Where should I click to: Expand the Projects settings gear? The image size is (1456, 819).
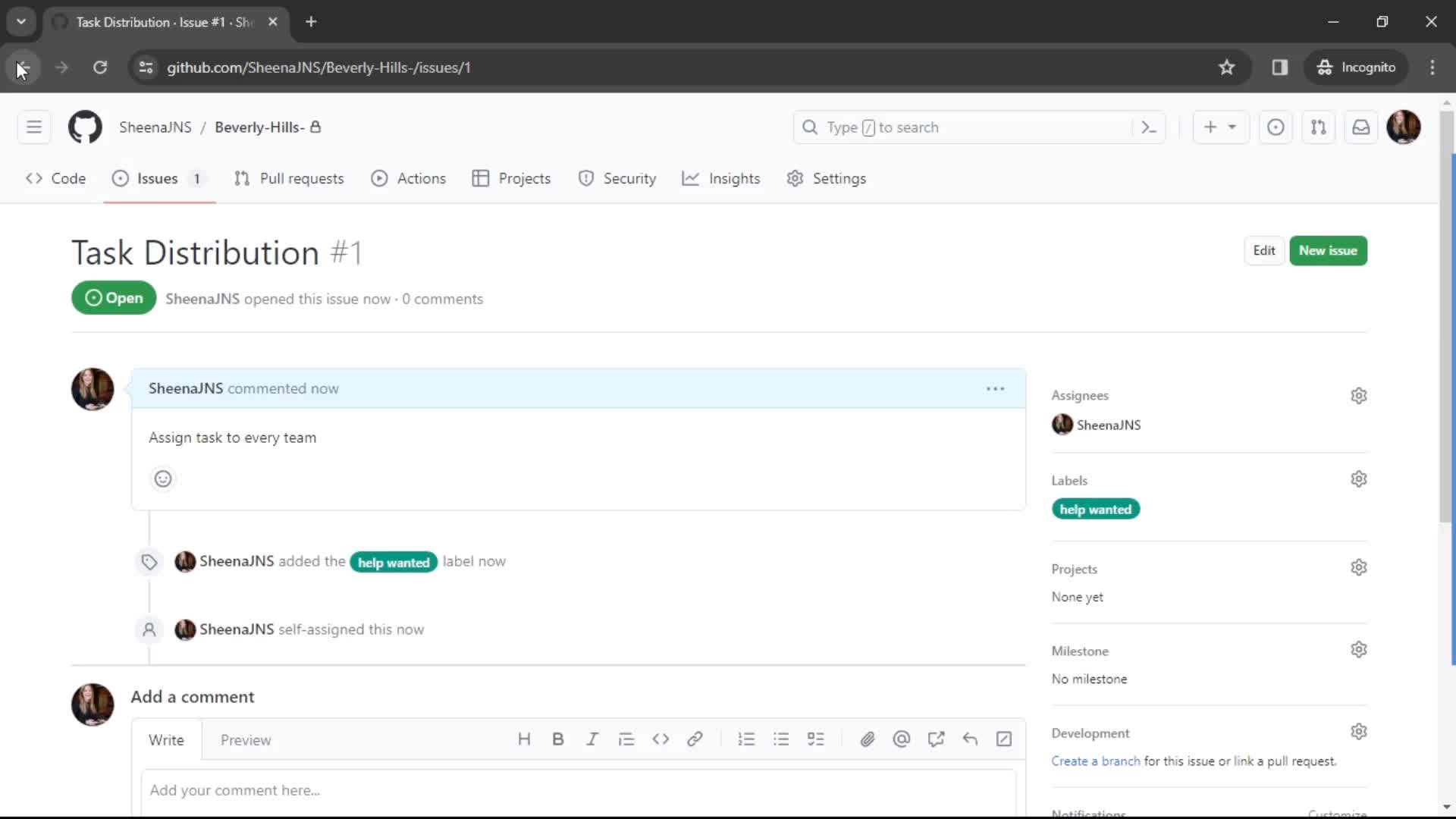point(1358,567)
